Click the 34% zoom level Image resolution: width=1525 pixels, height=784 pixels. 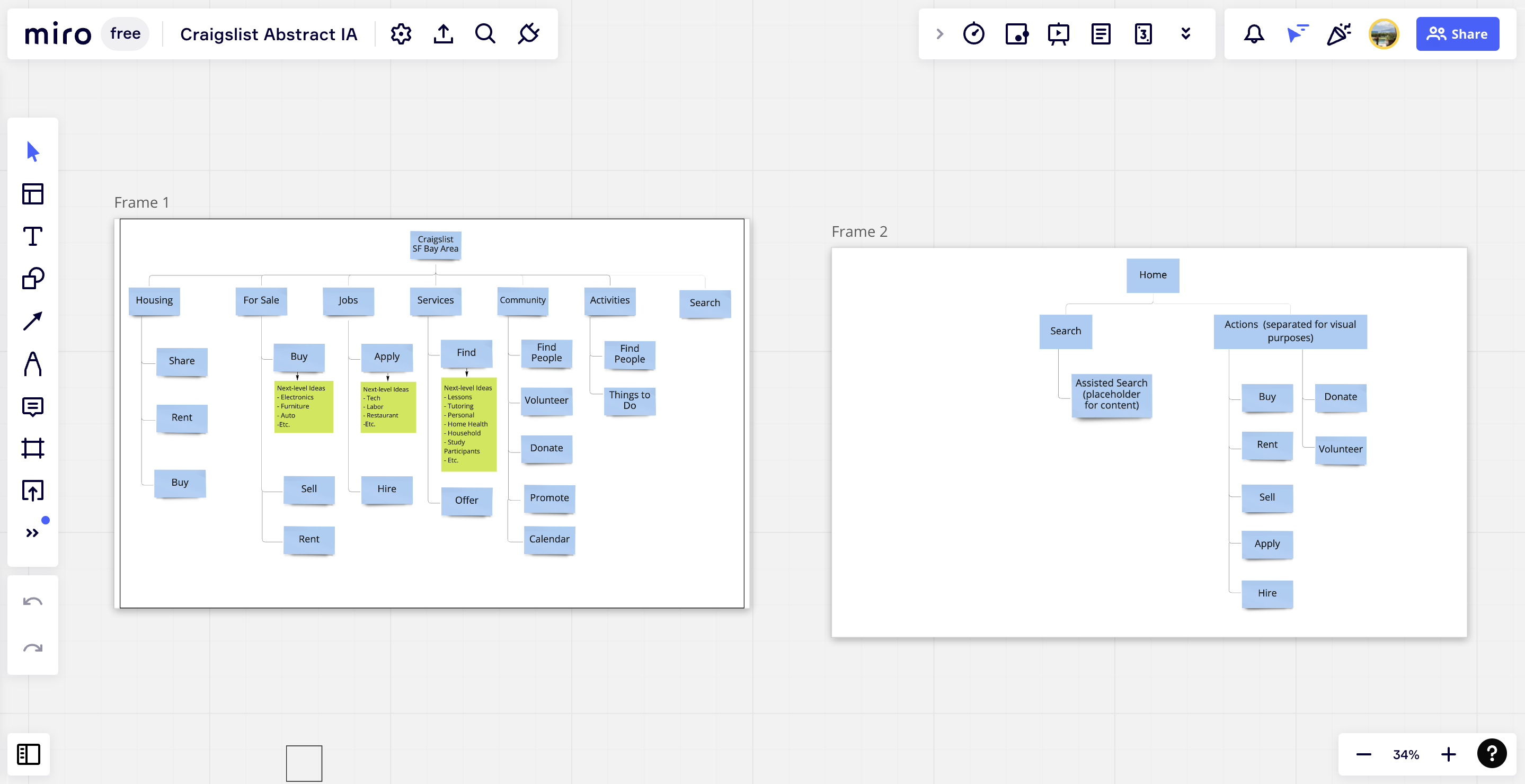tap(1406, 754)
